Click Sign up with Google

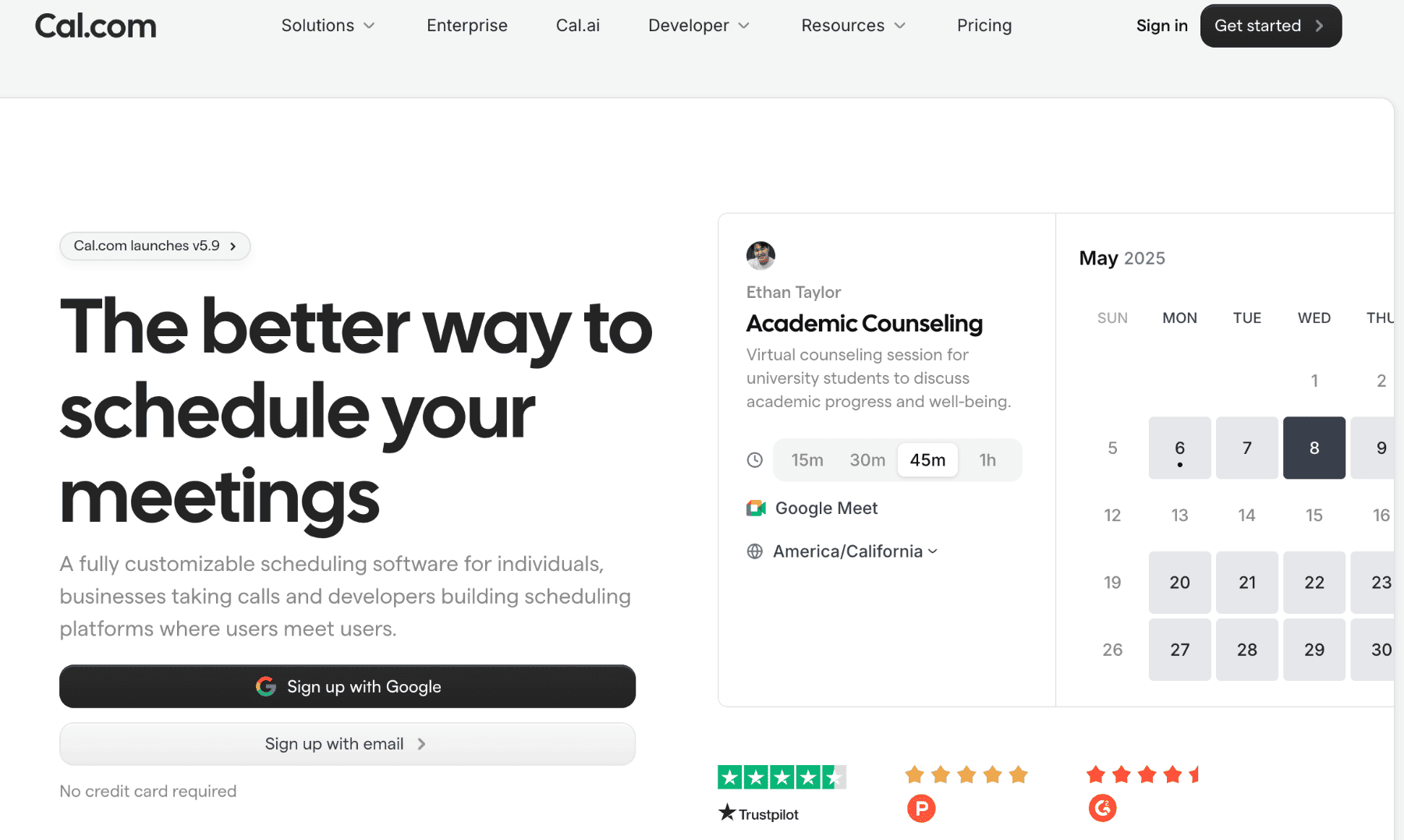347,686
